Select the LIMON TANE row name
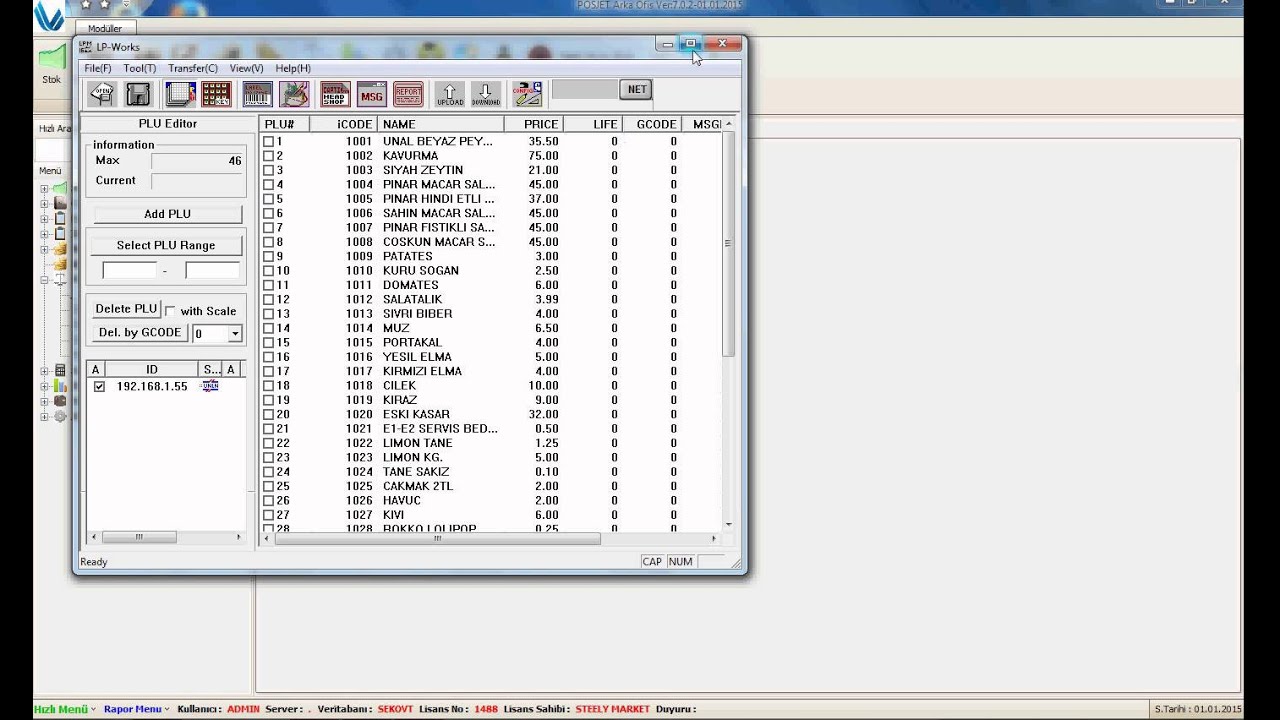 [418, 443]
